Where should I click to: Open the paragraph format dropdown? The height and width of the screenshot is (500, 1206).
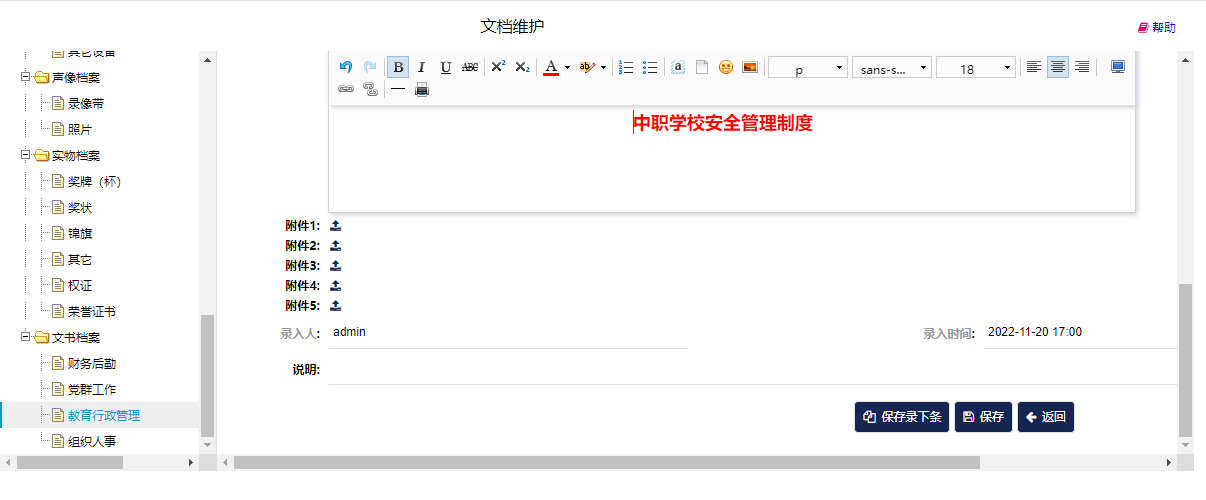(808, 67)
